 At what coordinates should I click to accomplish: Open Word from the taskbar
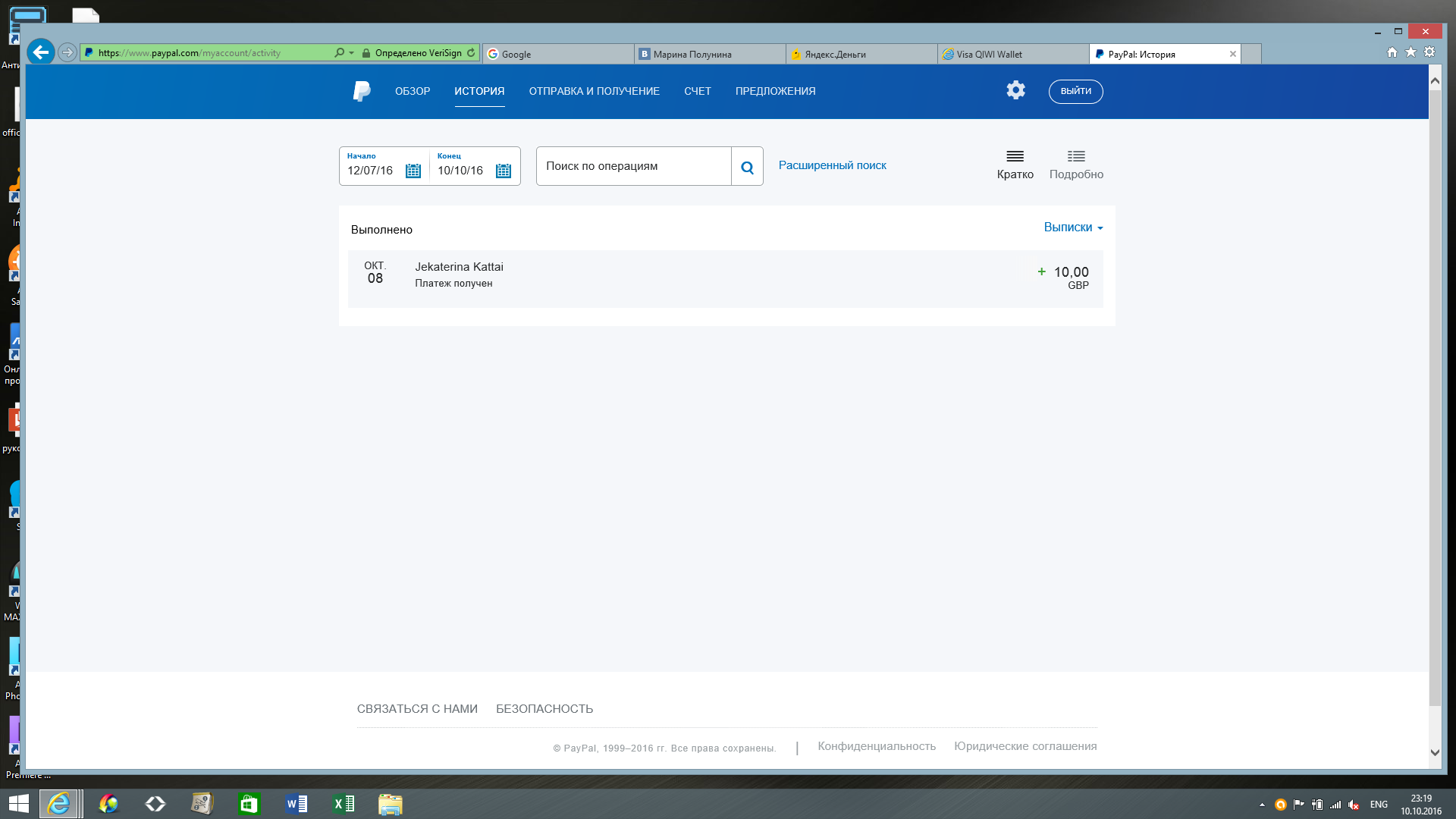[297, 804]
